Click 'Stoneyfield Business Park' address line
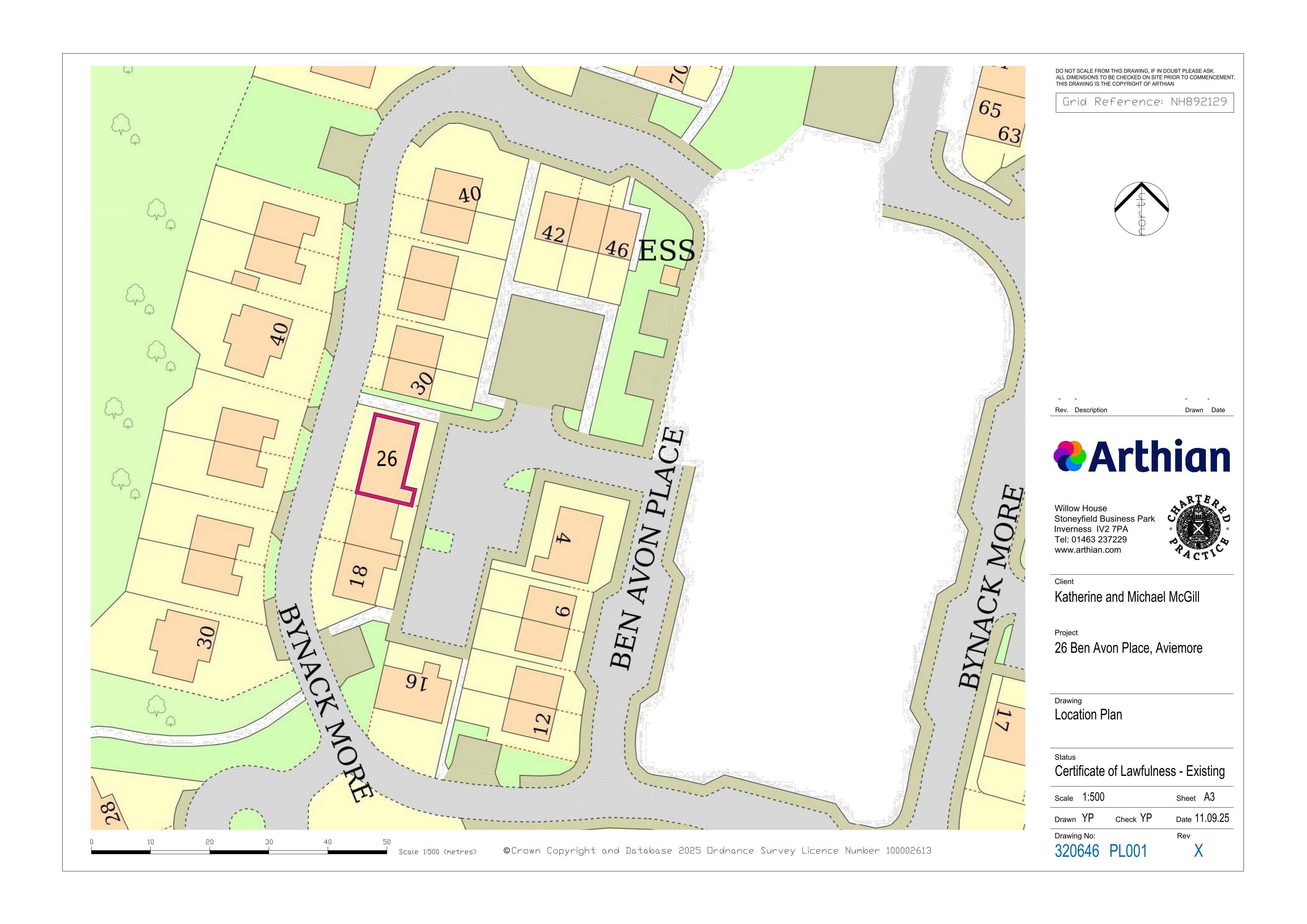Viewport: 1307px width, 924px height. pos(1104,519)
